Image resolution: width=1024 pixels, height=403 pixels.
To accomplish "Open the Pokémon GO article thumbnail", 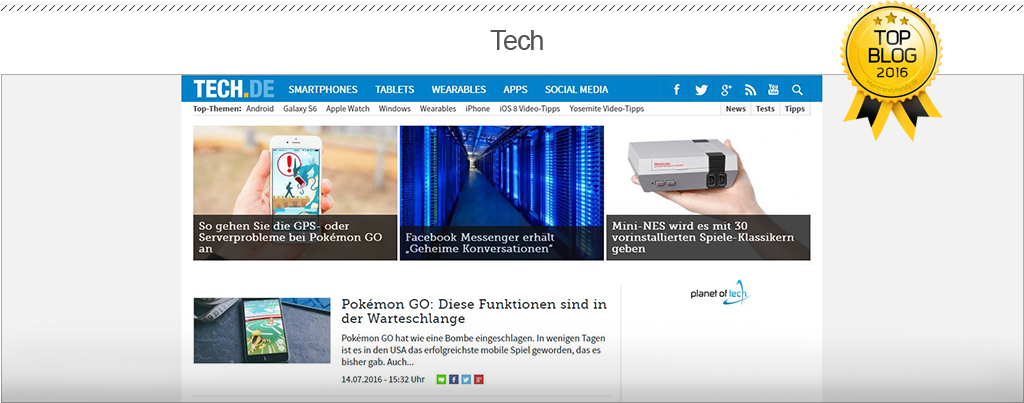I will pyautogui.click(x=262, y=330).
